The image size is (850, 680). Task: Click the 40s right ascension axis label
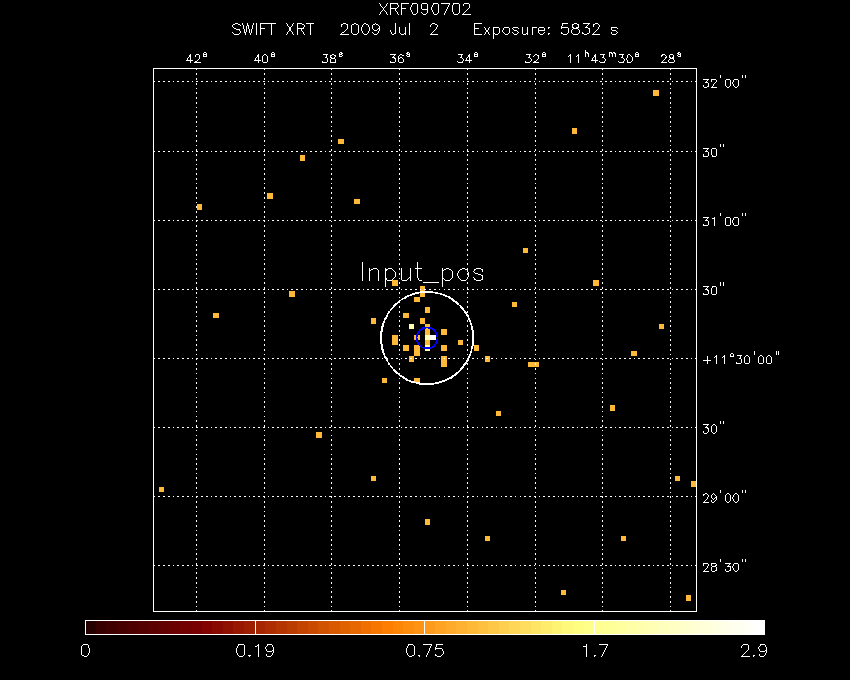point(265,58)
